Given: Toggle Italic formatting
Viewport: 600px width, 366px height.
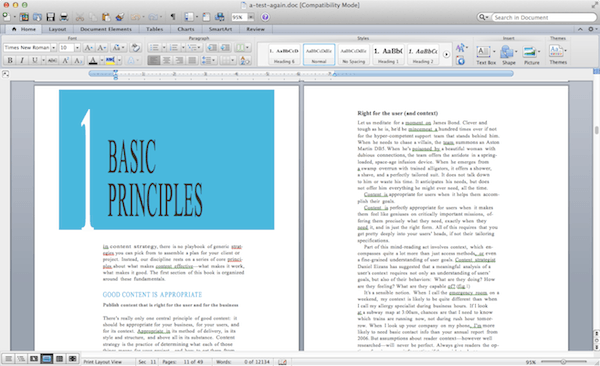Looking at the screenshot, I should pos(22,60).
